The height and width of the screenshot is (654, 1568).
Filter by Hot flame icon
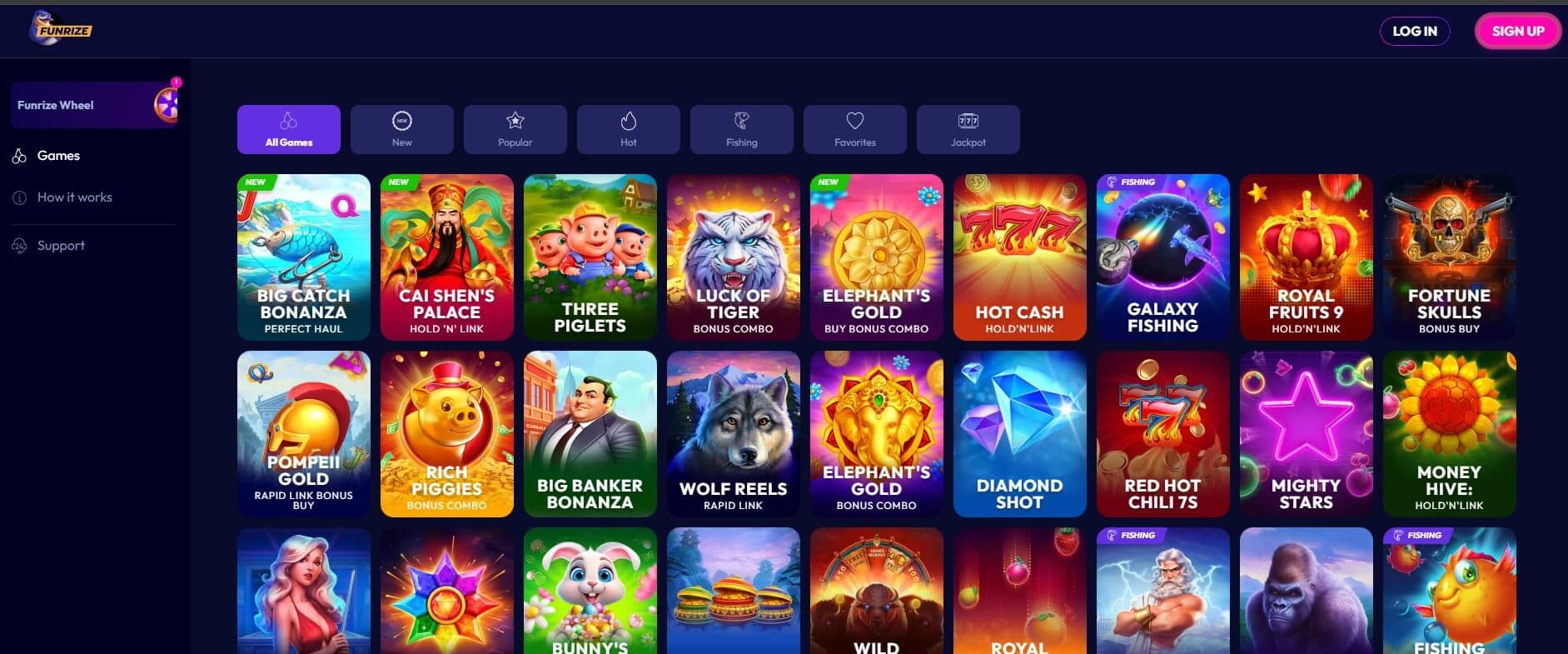click(629, 129)
